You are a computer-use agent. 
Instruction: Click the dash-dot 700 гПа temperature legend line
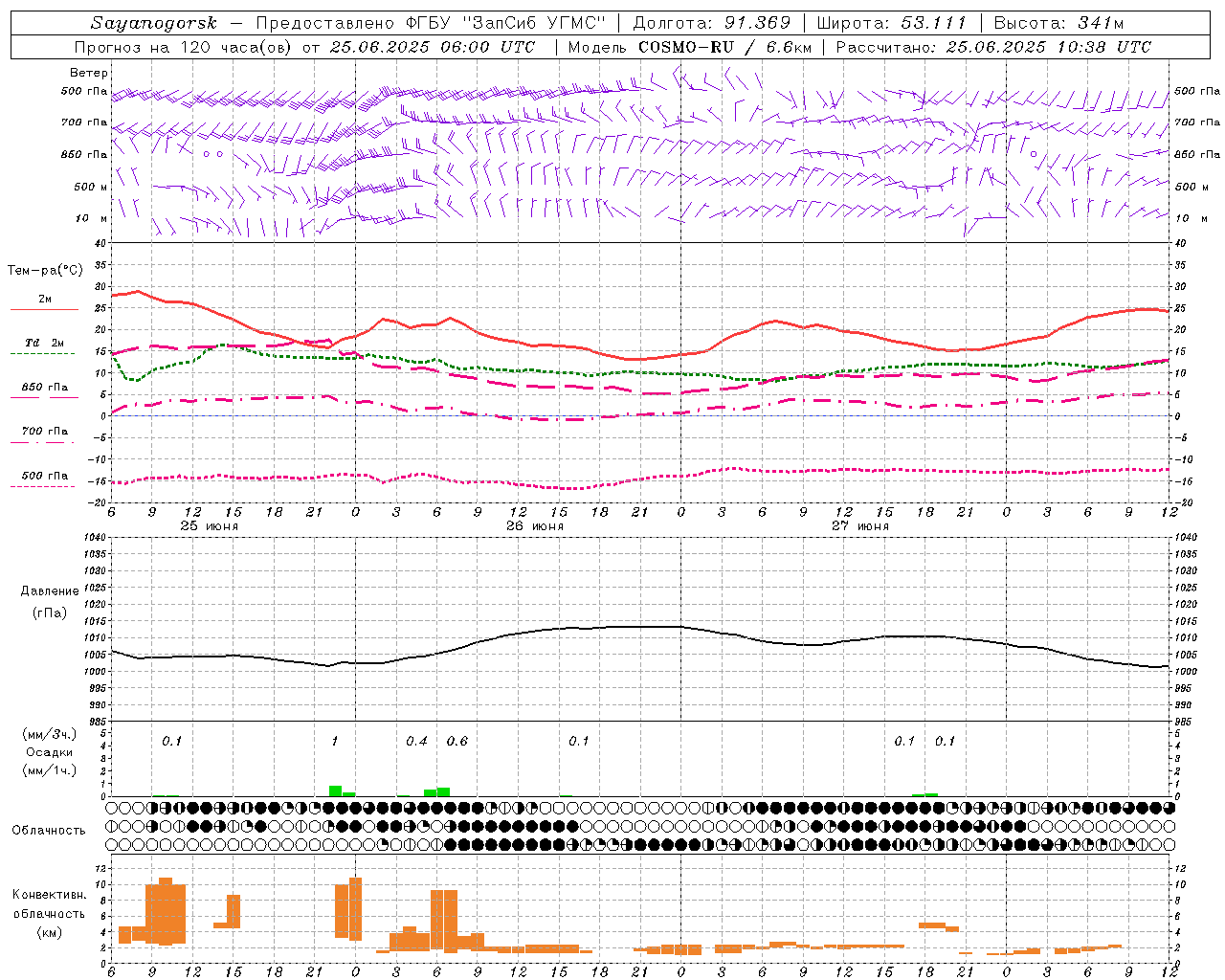click(x=42, y=442)
